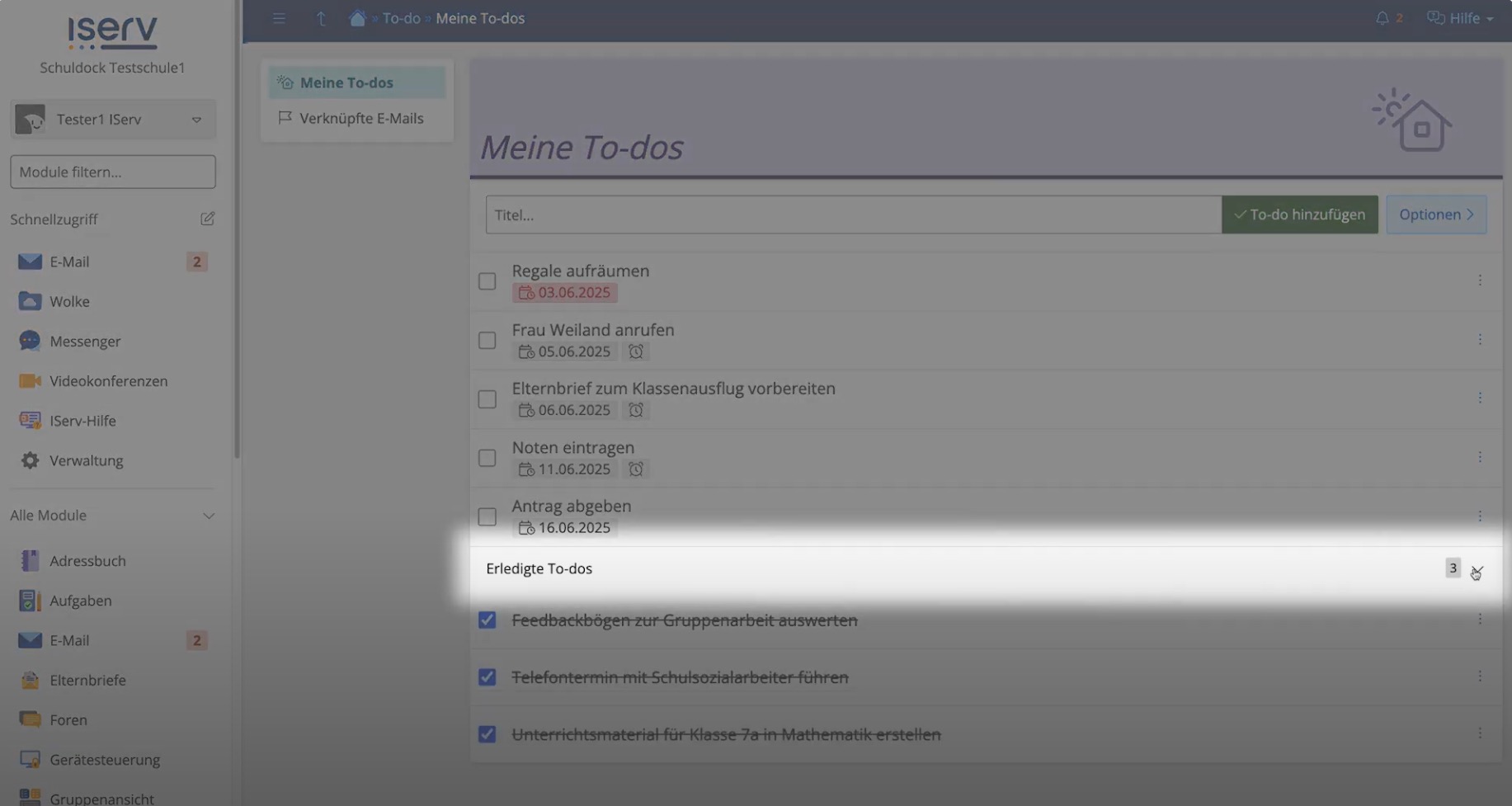This screenshot has height=806, width=1512.
Task: Collapse the Erledigte To-dos section
Action: coord(1477,569)
